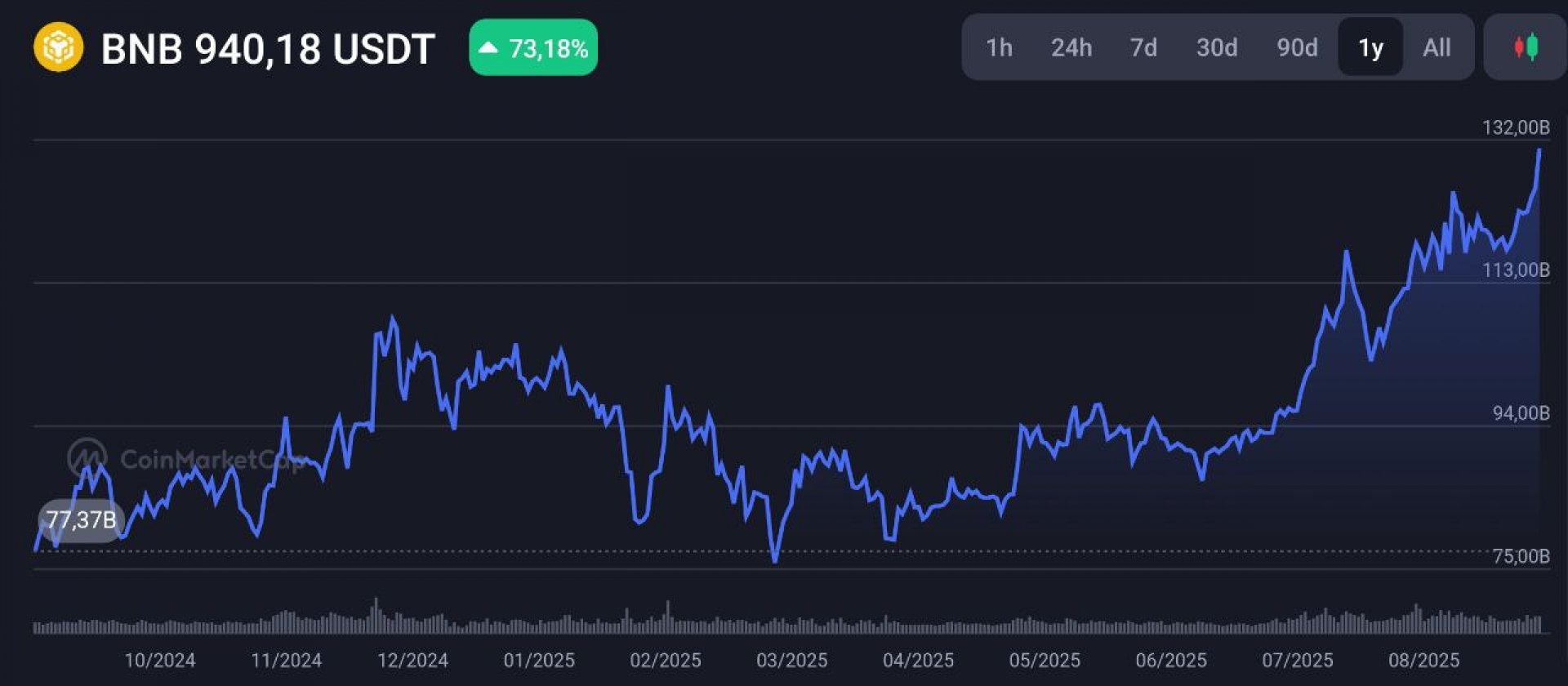This screenshot has width=1568, height=686.
Task: Toggle the candlestick chart view icon
Action: (x=1526, y=47)
